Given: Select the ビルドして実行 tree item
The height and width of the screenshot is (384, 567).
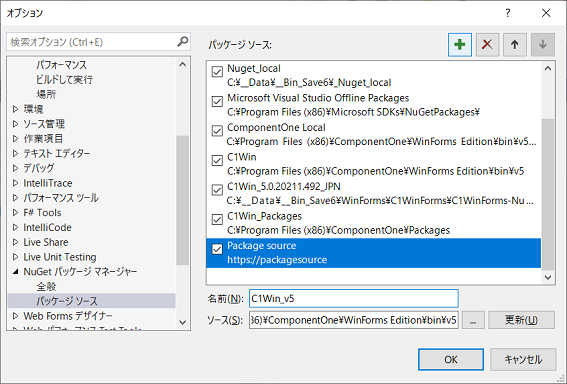Looking at the screenshot, I should 64,80.
